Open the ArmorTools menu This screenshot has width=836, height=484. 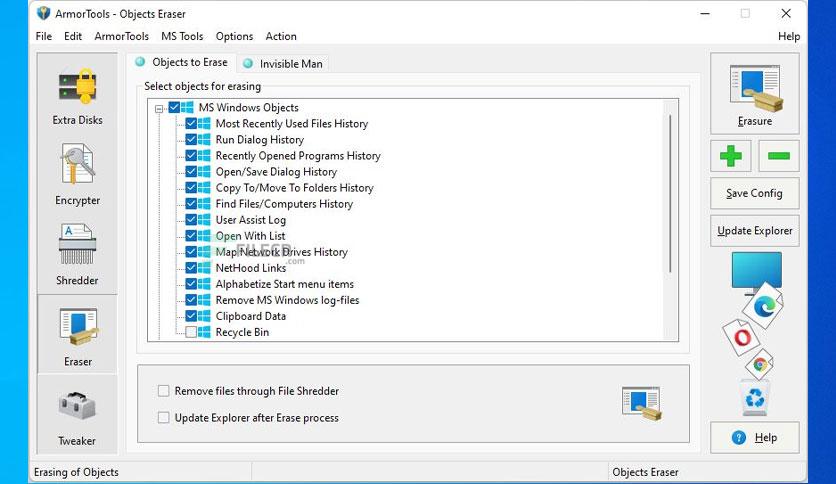(122, 36)
